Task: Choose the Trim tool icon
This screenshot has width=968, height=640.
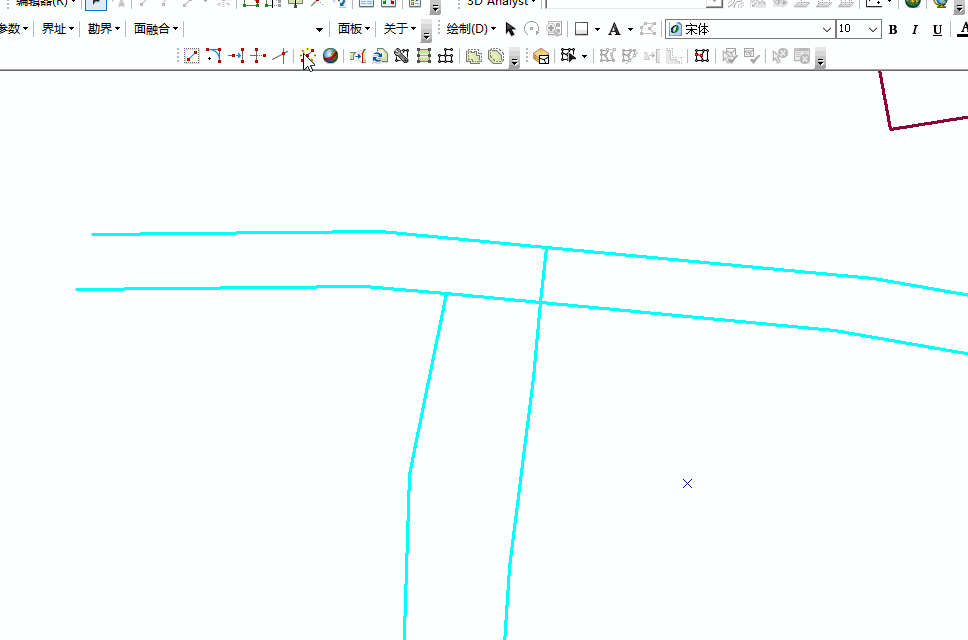Action: coord(258,57)
